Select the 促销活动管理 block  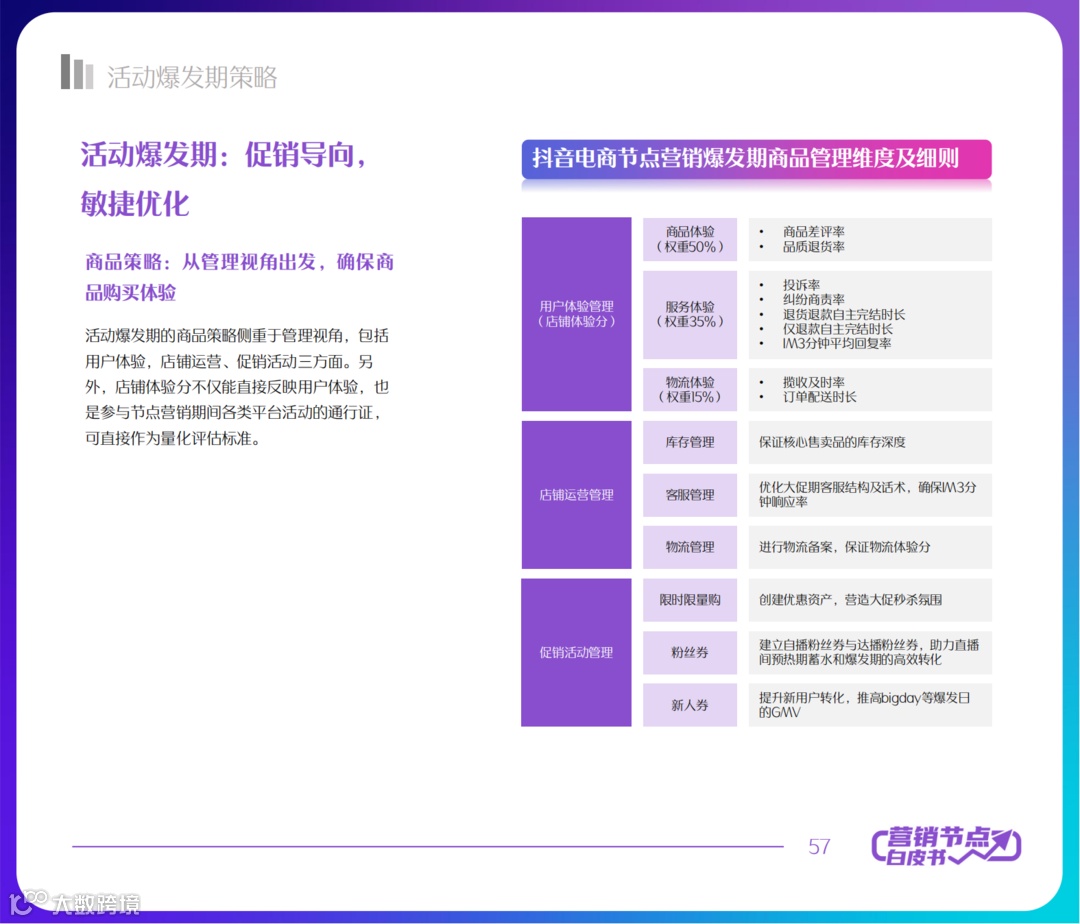pyautogui.click(x=577, y=652)
